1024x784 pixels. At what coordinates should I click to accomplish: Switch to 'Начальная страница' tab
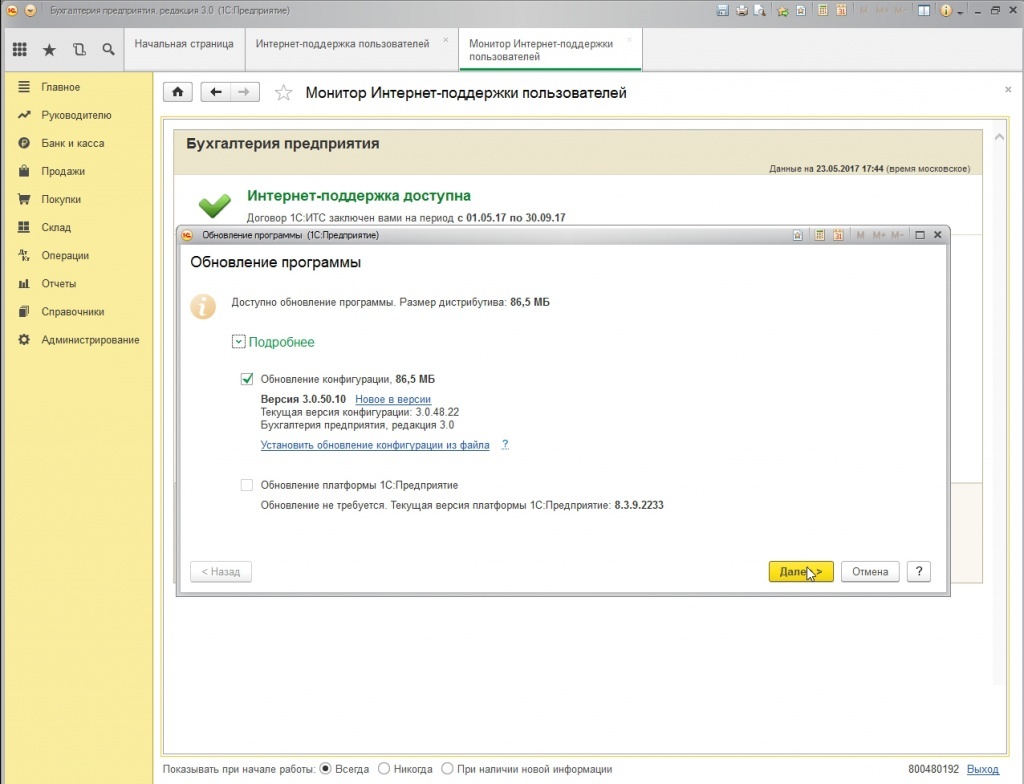pos(184,44)
